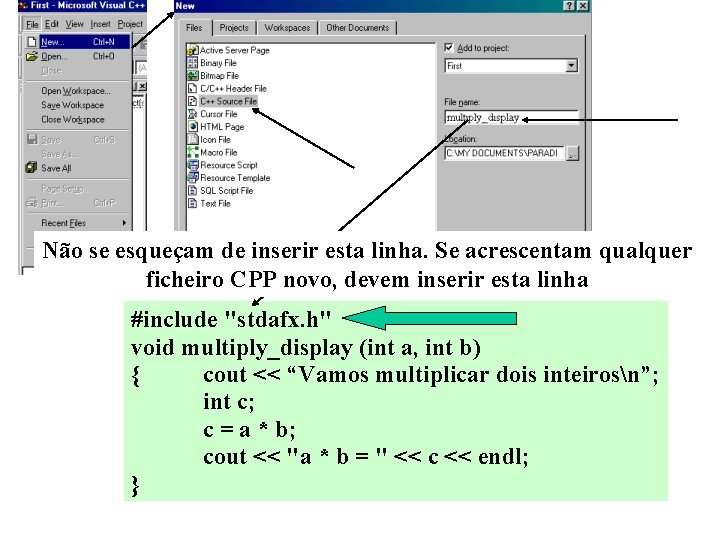This screenshot has width=720, height=540.
Task: Click the Binary File icon
Action: tap(193, 63)
